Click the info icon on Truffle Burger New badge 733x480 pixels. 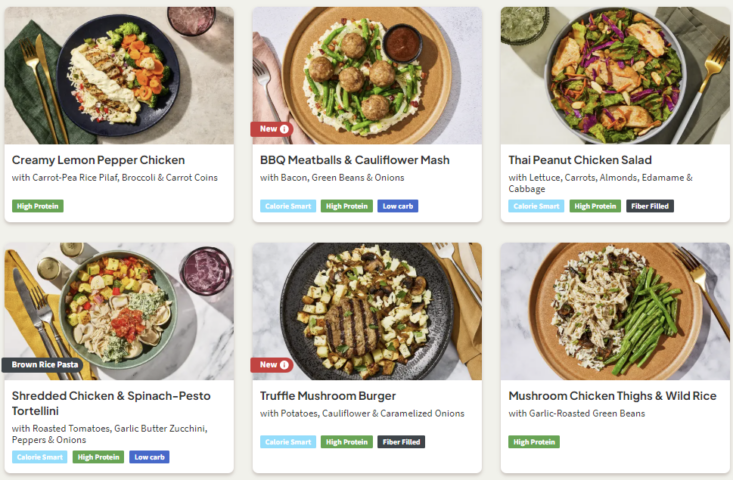tap(284, 365)
